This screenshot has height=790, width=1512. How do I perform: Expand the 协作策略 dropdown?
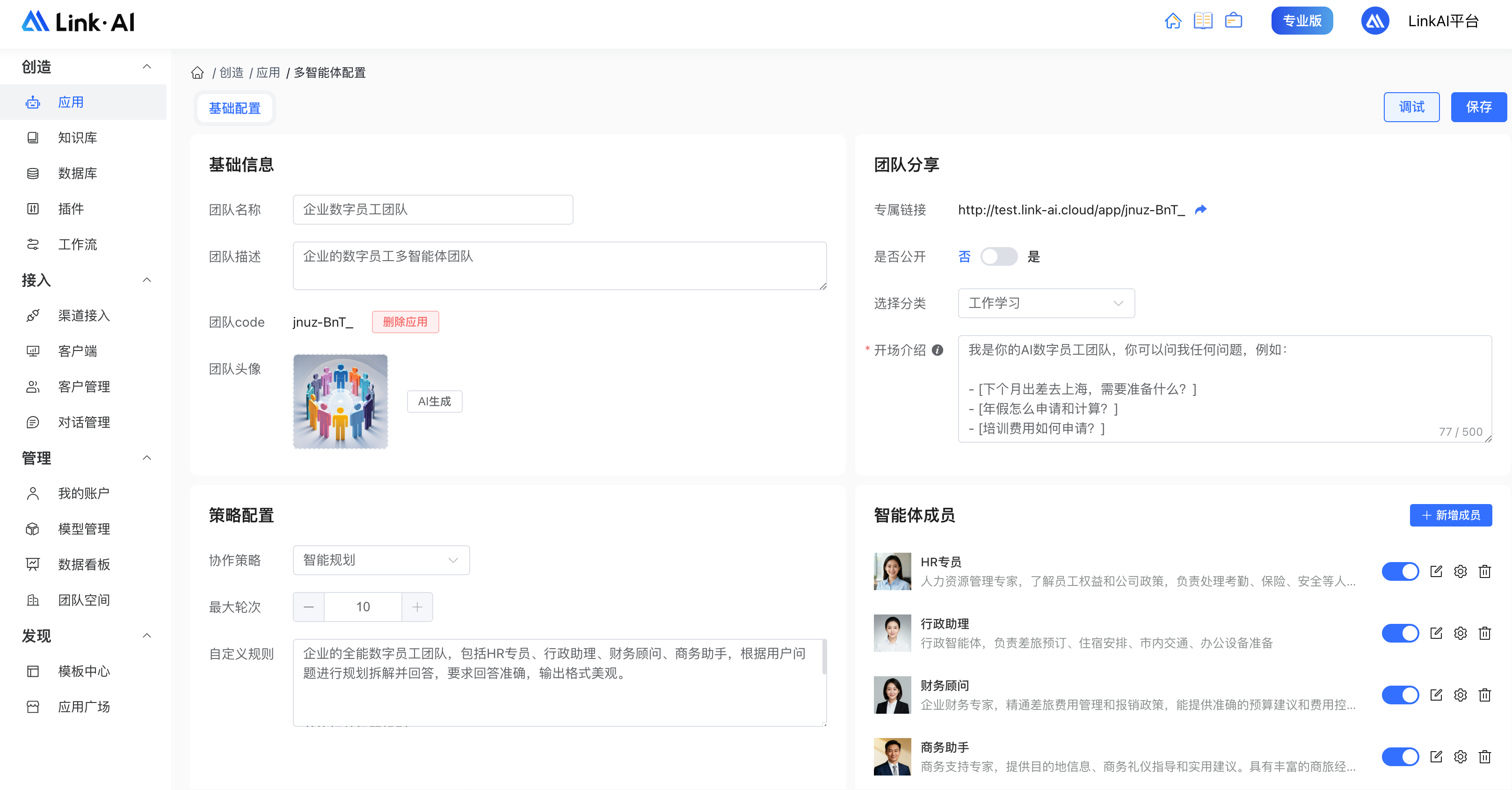(381, 560)
